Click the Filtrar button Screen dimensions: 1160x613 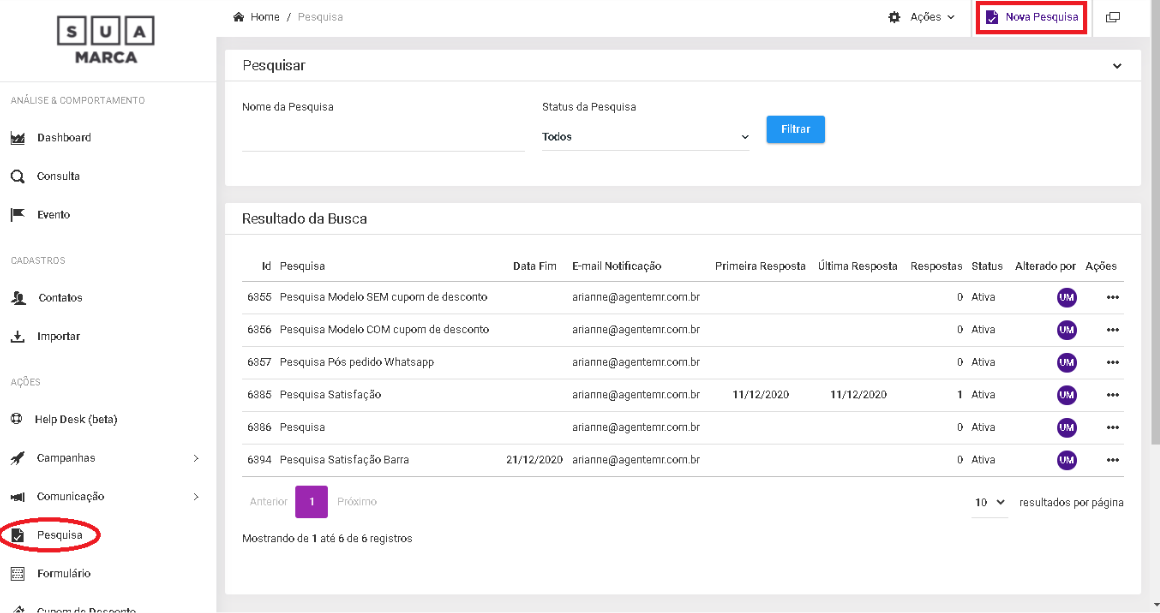click(x=795, y=130)
